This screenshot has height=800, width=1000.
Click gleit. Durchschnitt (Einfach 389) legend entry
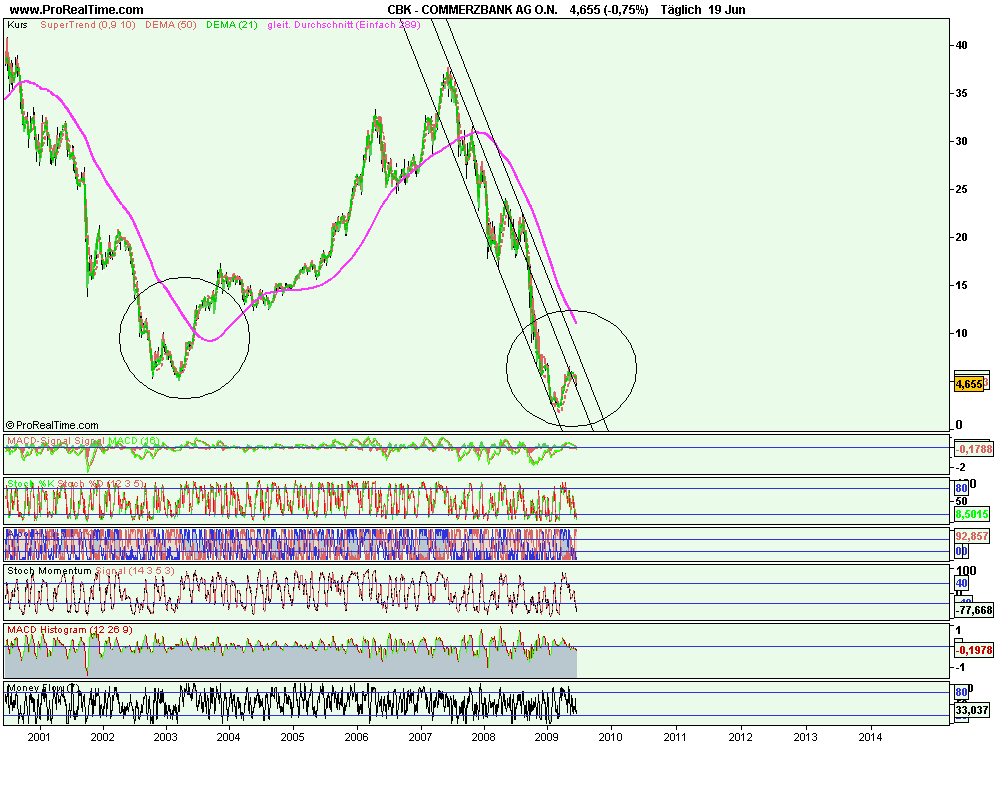coord(344,25)
